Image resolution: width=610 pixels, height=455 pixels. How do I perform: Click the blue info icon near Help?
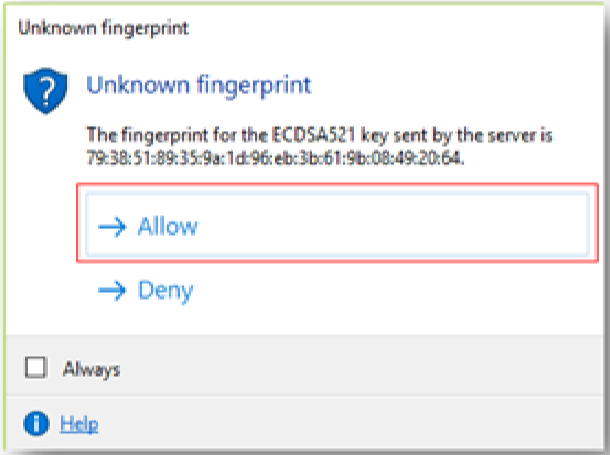click(x=36, y=424)
